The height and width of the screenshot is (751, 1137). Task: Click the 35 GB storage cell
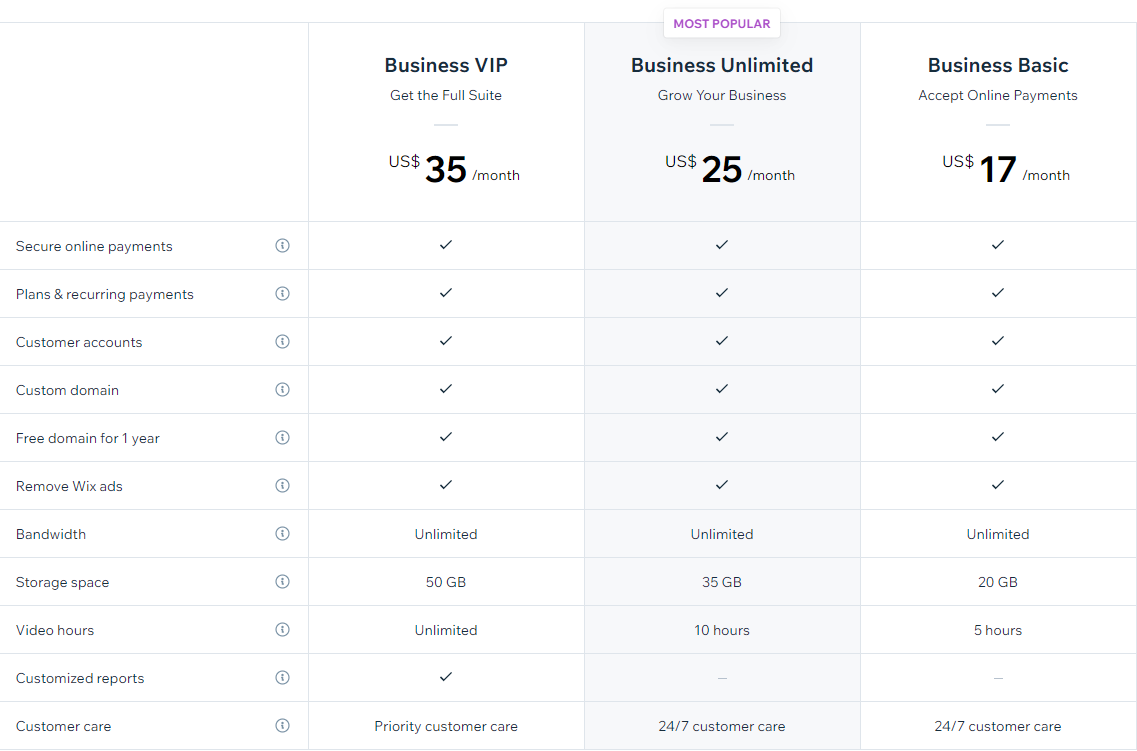[722, 582]
